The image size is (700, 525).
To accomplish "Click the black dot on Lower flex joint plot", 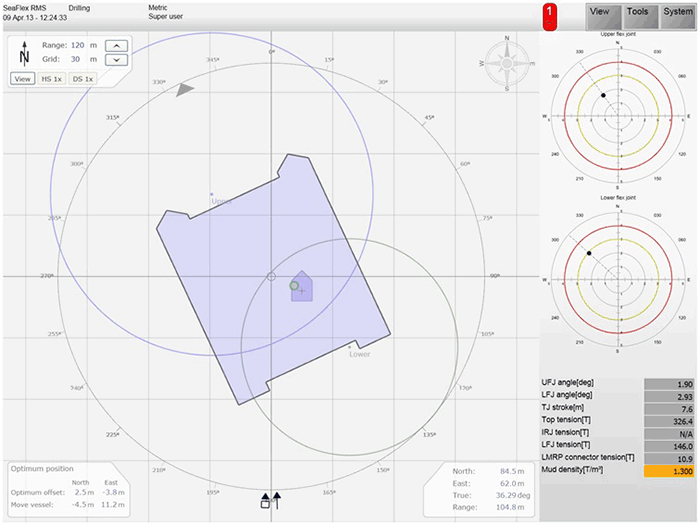I will 589,254.
